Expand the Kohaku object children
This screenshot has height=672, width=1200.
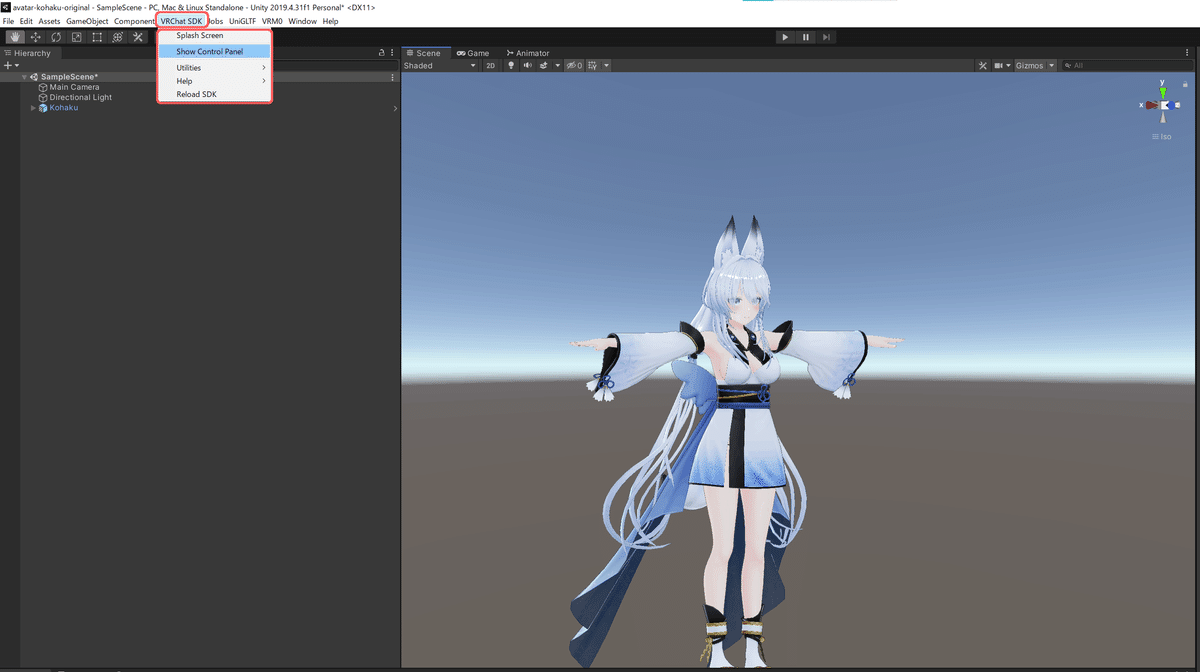point(33,108)
